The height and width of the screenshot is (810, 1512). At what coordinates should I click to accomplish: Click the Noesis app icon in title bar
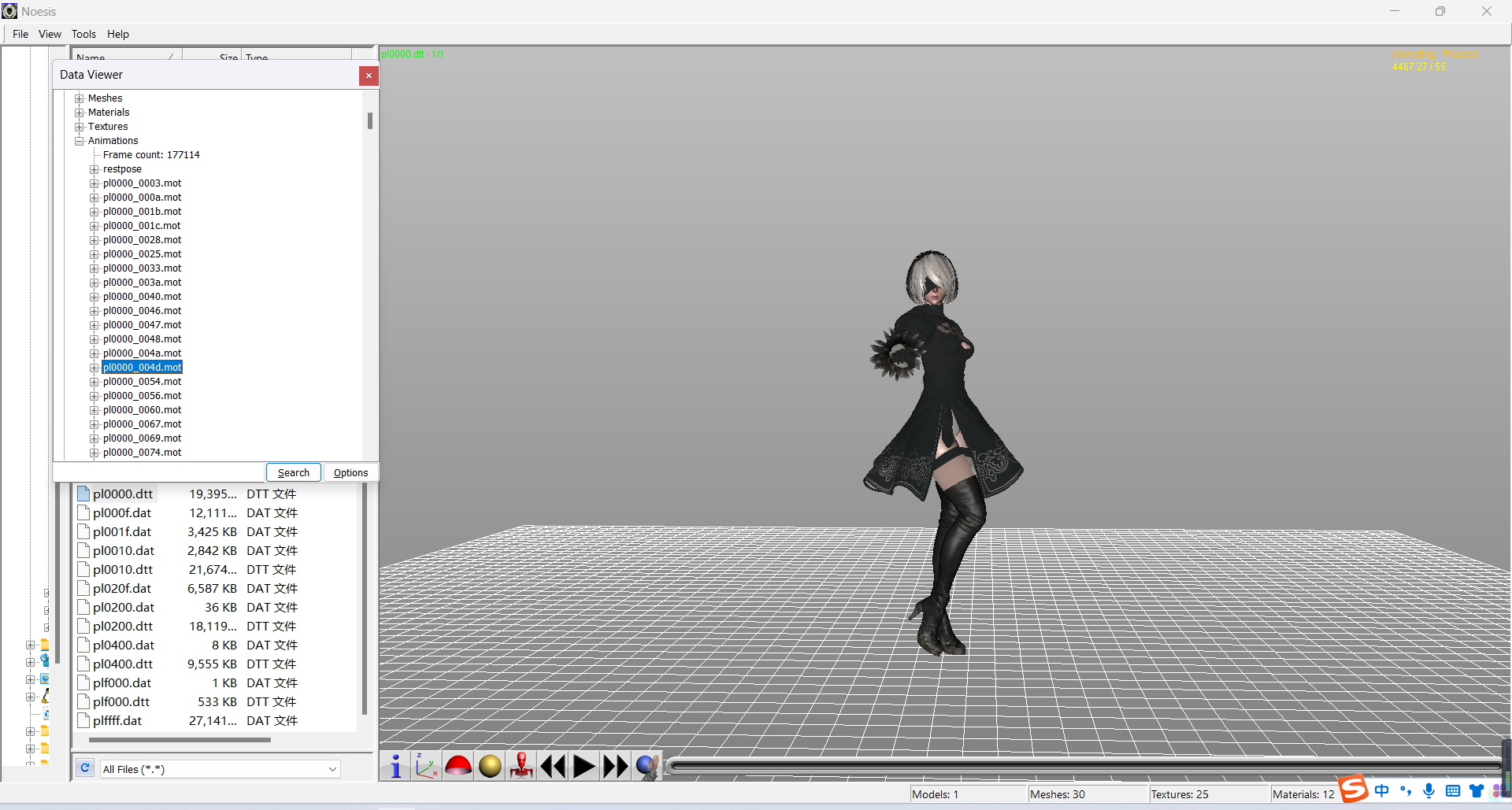9,11
